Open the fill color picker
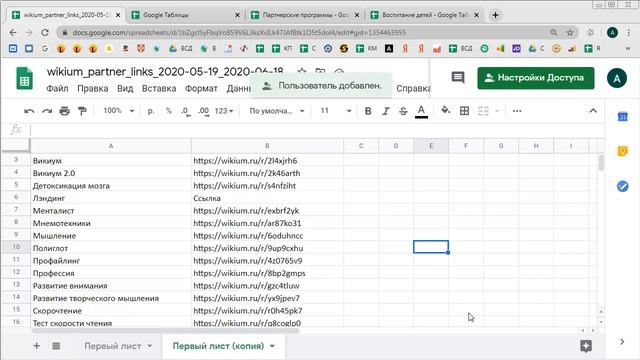This screenshot has width=640, height=360. (x=446, y=111)
